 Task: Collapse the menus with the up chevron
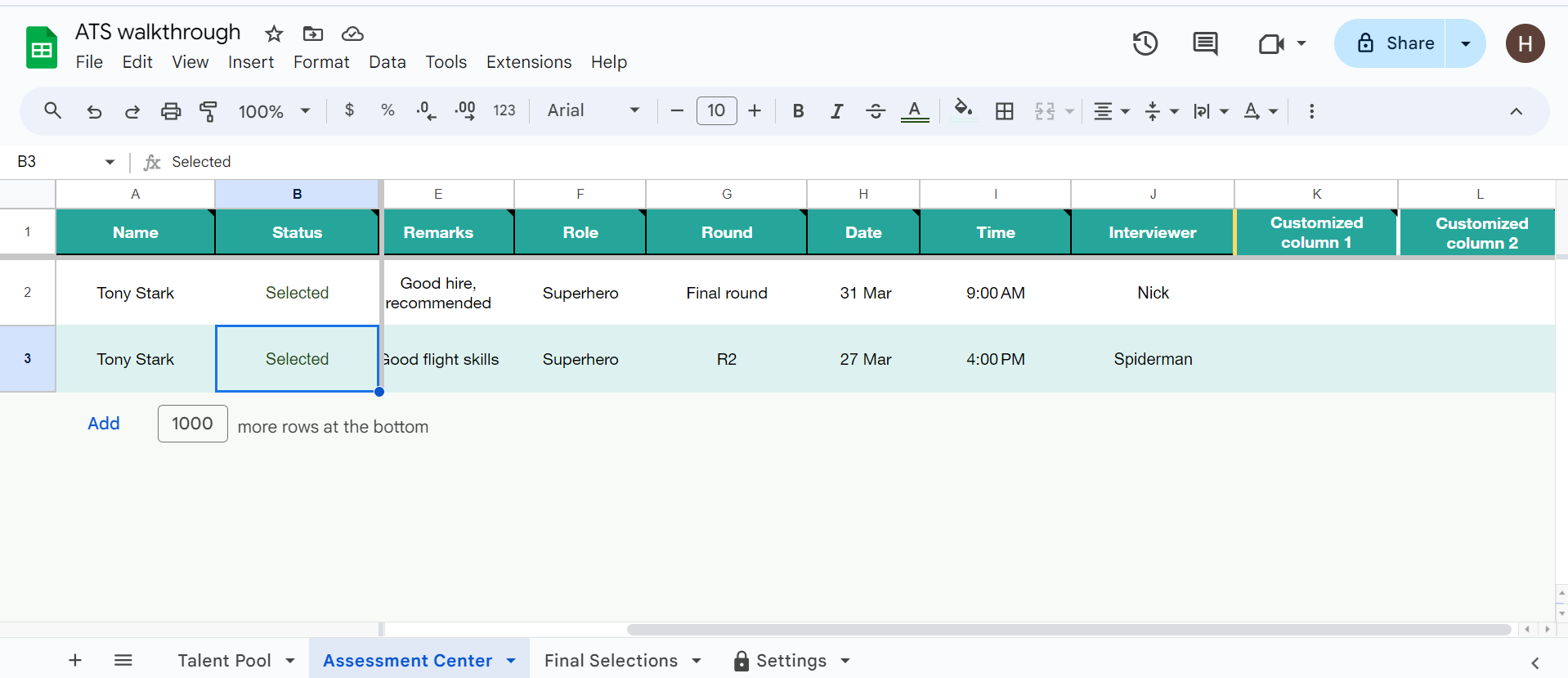coord(1516,111)
